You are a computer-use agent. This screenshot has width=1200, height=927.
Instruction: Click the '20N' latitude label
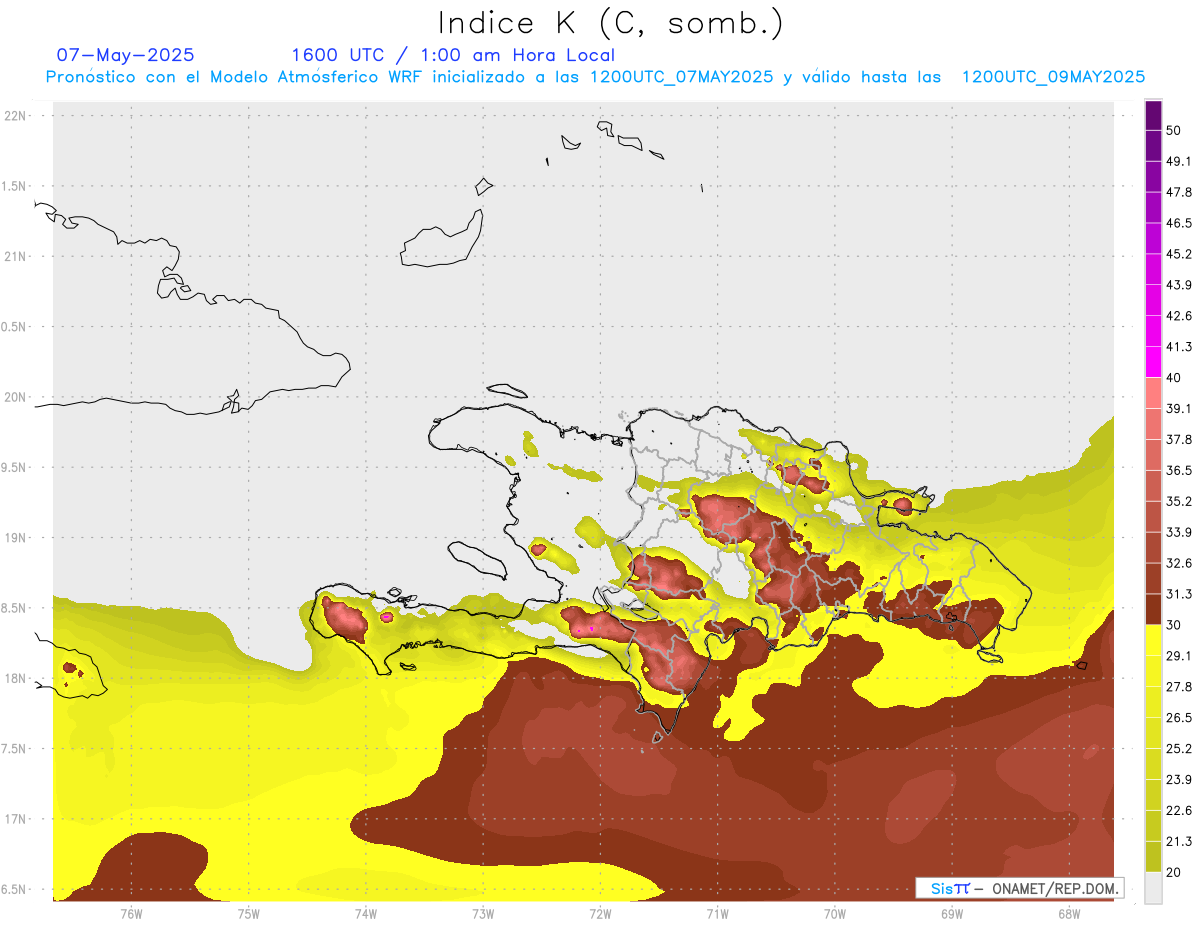click(15, 397)
